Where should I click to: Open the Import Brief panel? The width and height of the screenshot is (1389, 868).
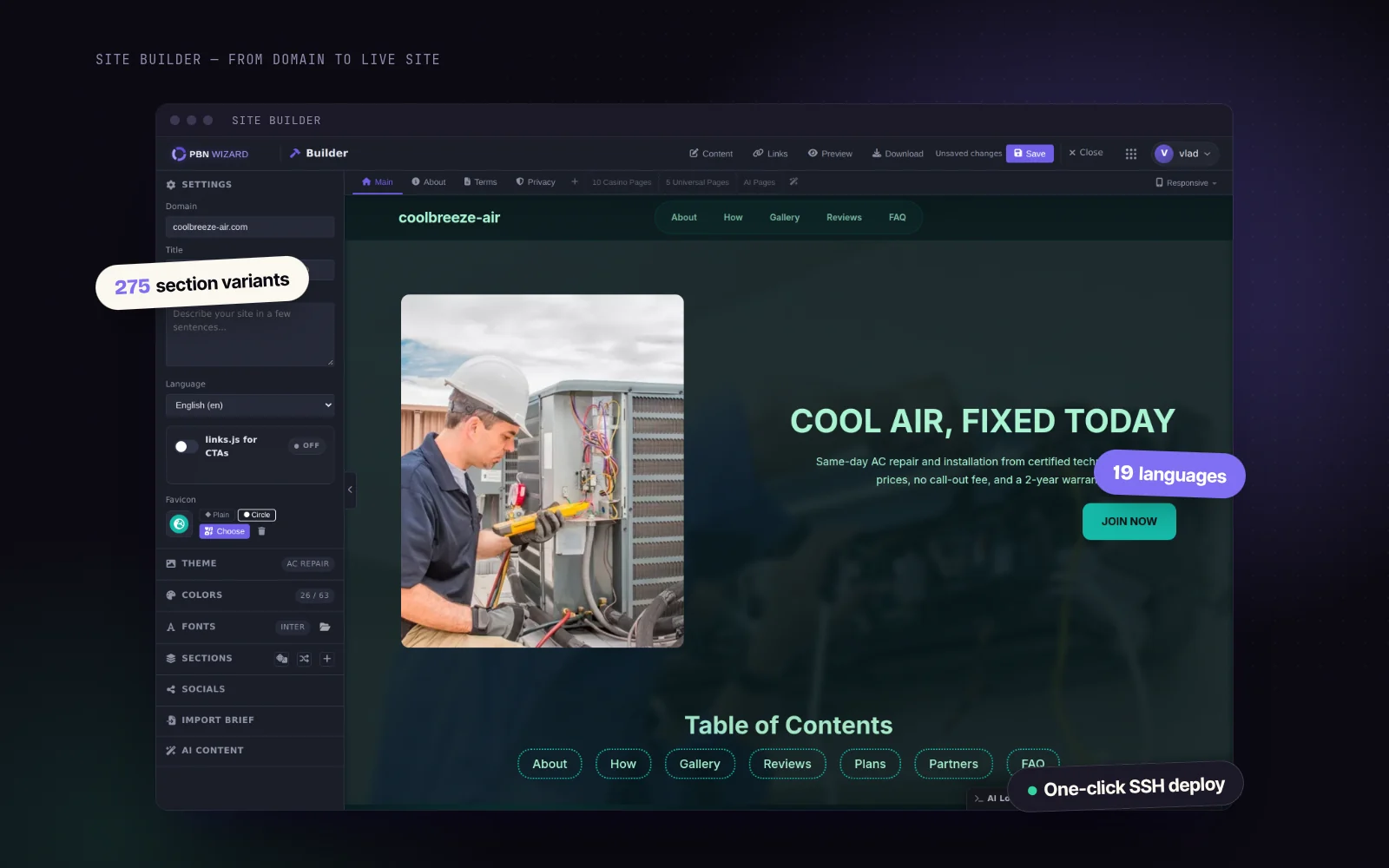point(250,720)
